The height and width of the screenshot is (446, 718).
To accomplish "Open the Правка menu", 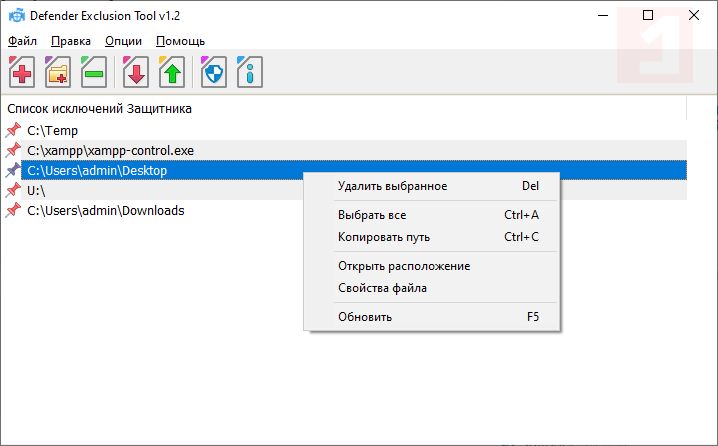I will [x=71, y=41].
